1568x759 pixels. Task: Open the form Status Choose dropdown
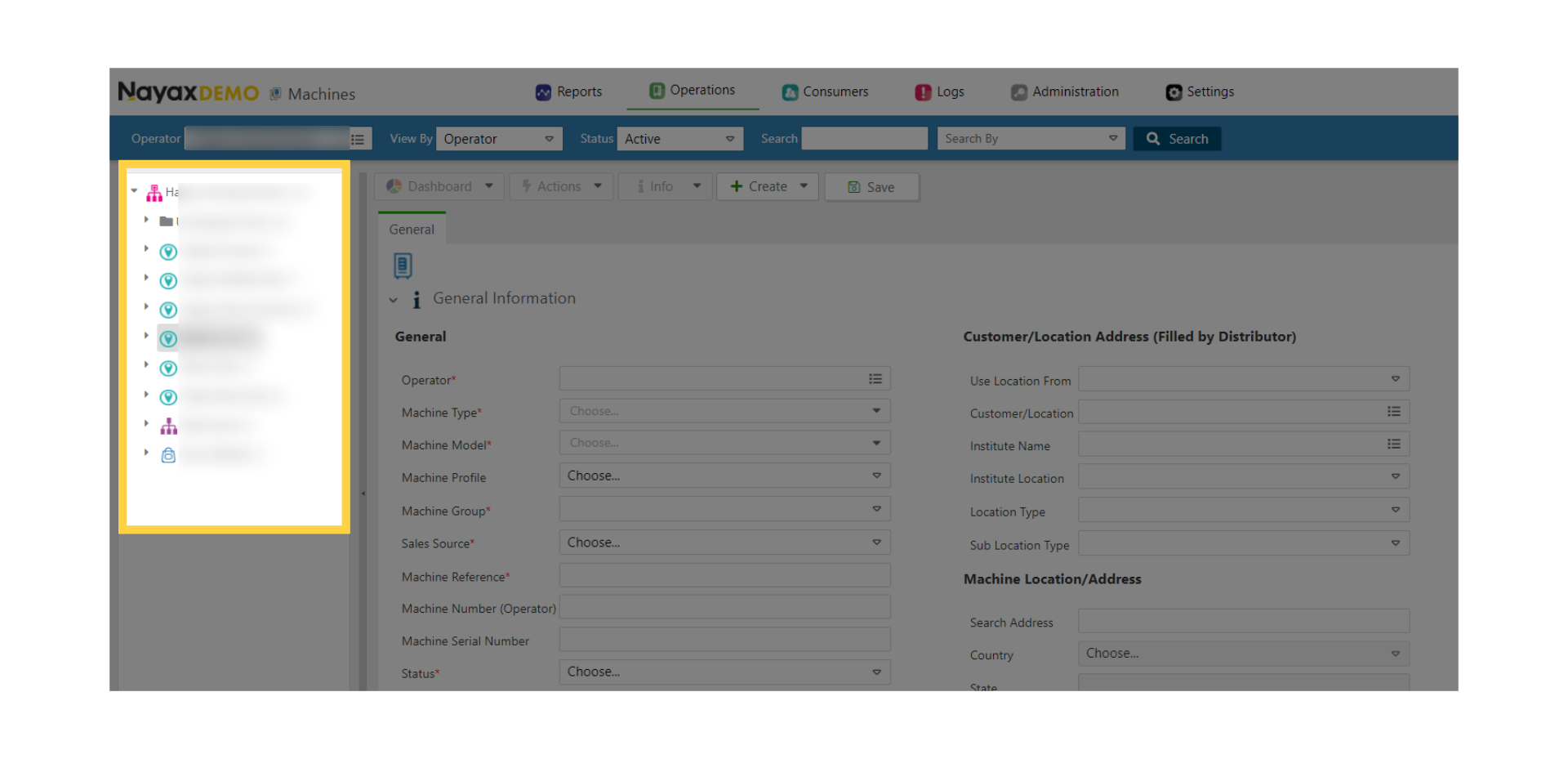click(x=724, y=672)
